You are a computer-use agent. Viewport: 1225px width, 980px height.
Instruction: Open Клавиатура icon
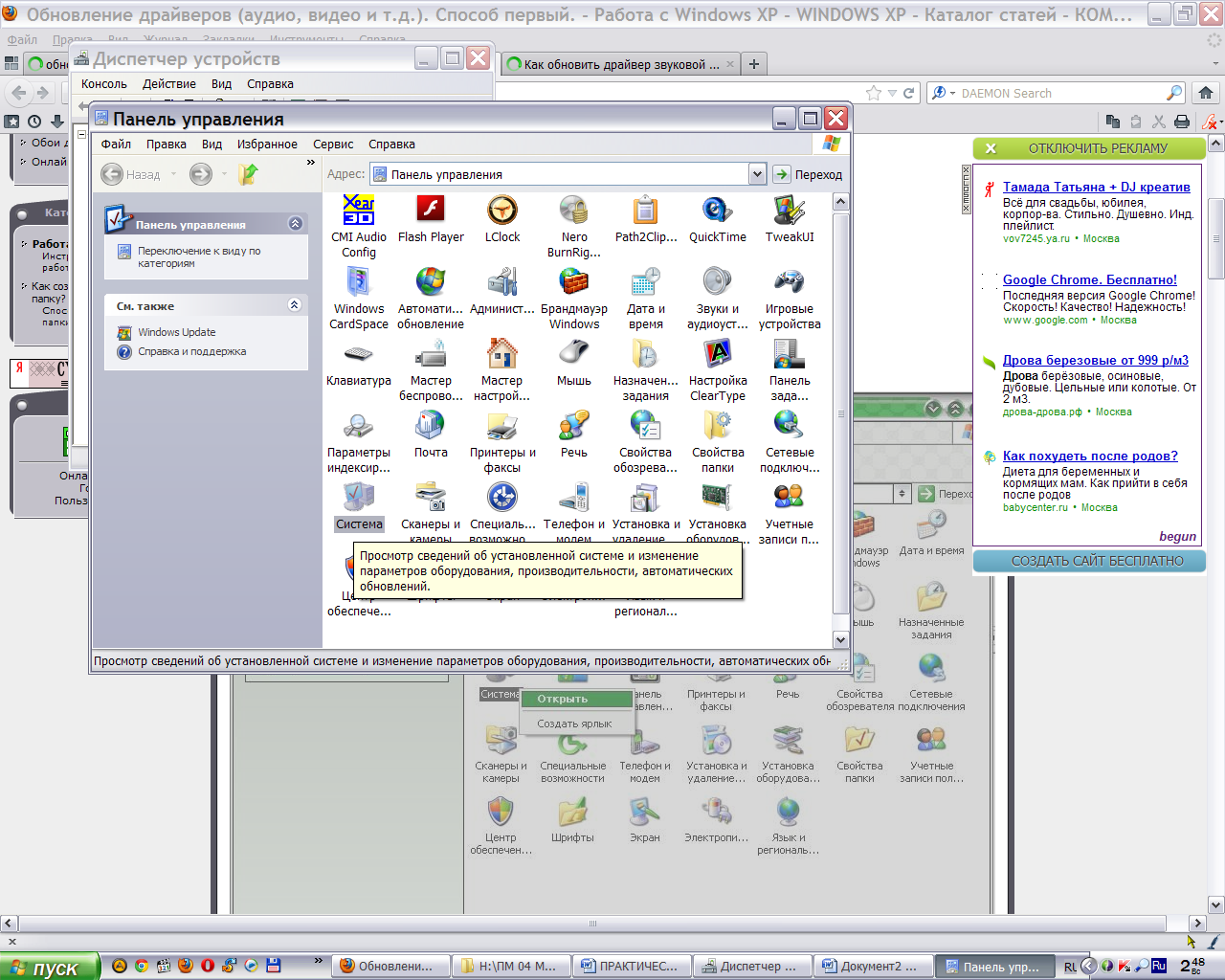(x=359, y=363)
